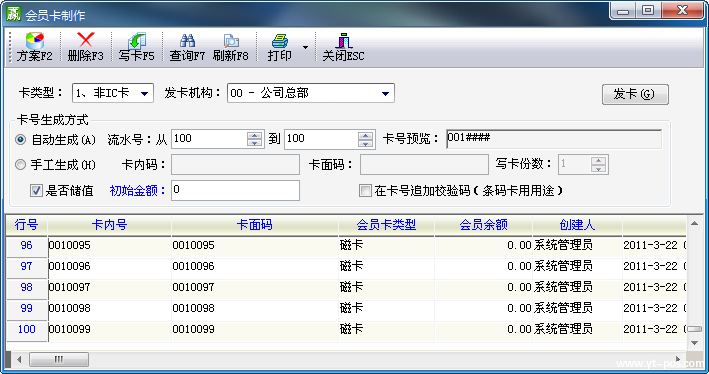
Task: Click the 卡号预览 preview field
Action: click(554, 139)
